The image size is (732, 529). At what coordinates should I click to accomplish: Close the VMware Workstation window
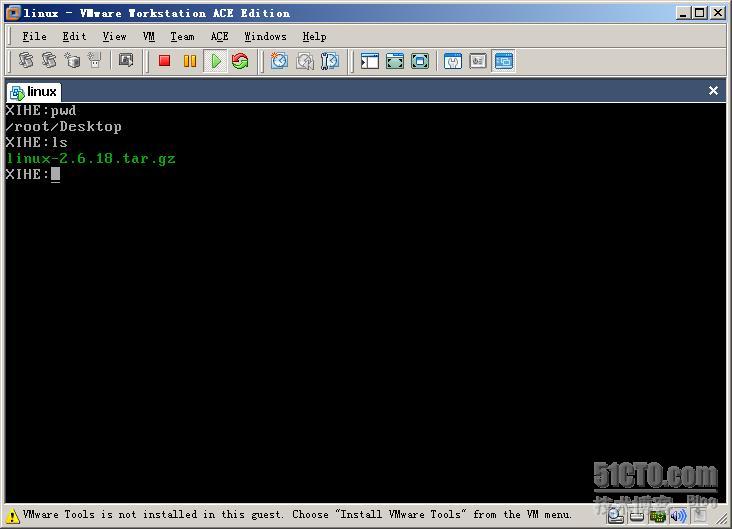(718, 13)
